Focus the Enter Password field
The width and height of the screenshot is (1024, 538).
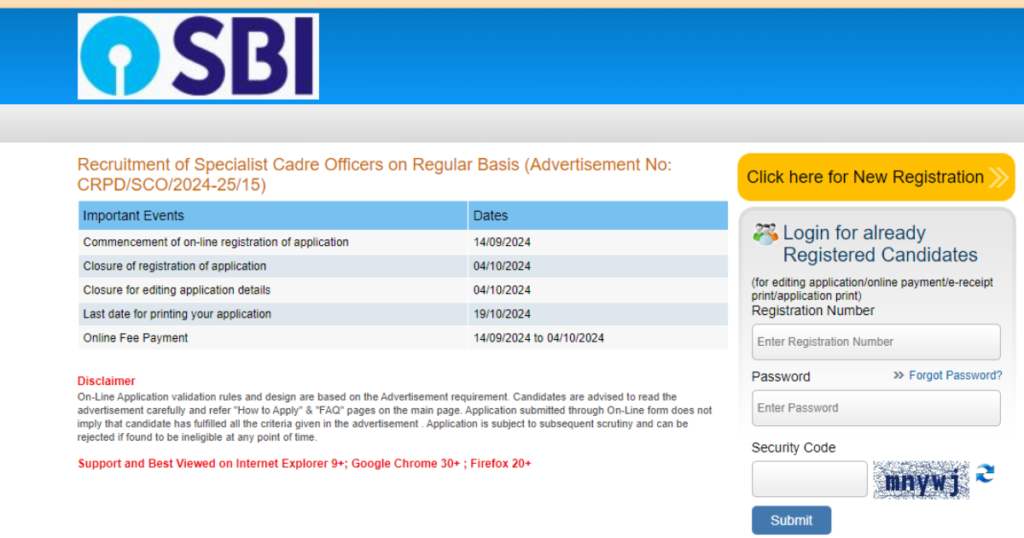[876, 408]
